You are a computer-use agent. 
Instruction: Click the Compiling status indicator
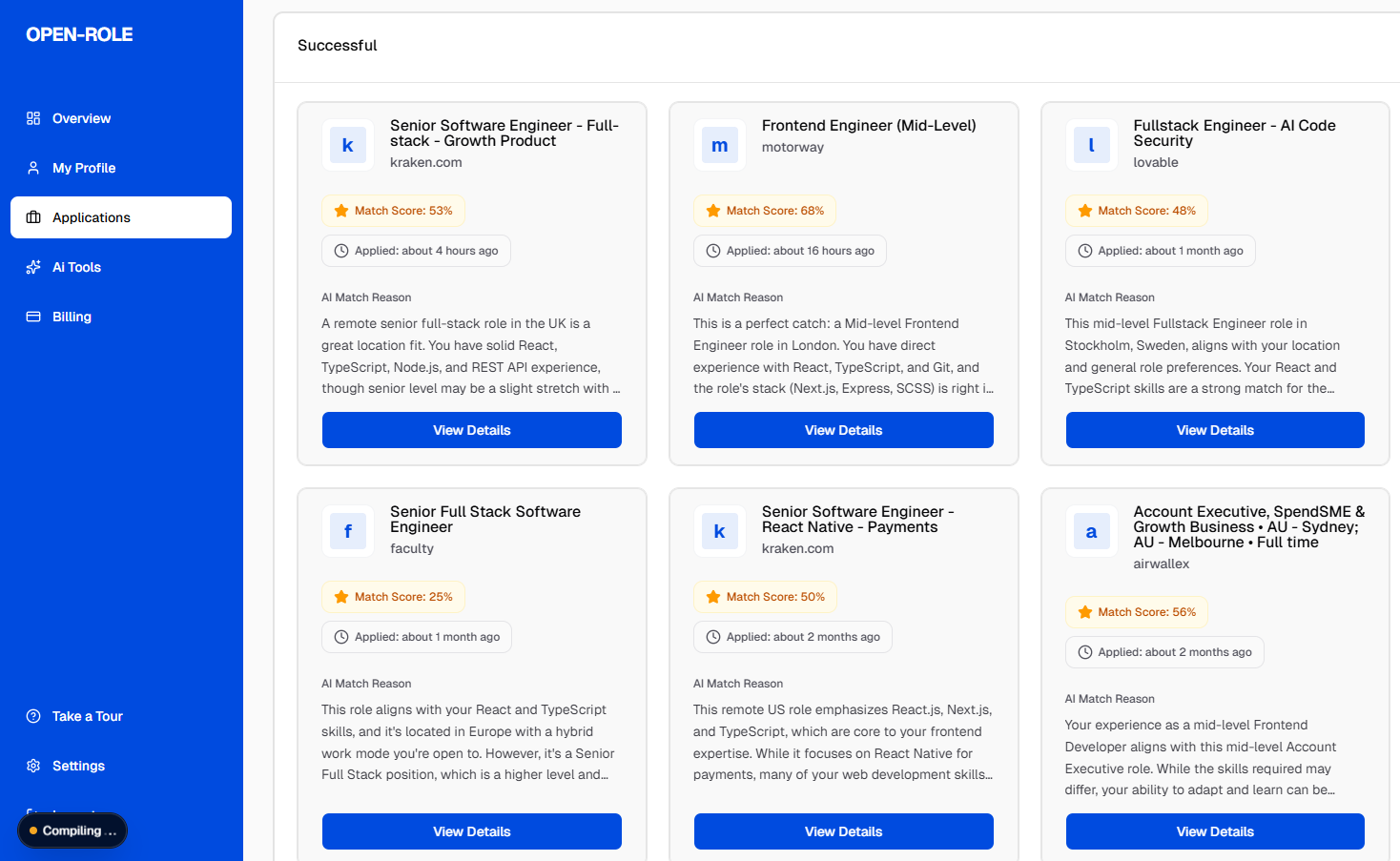[72, 830]
